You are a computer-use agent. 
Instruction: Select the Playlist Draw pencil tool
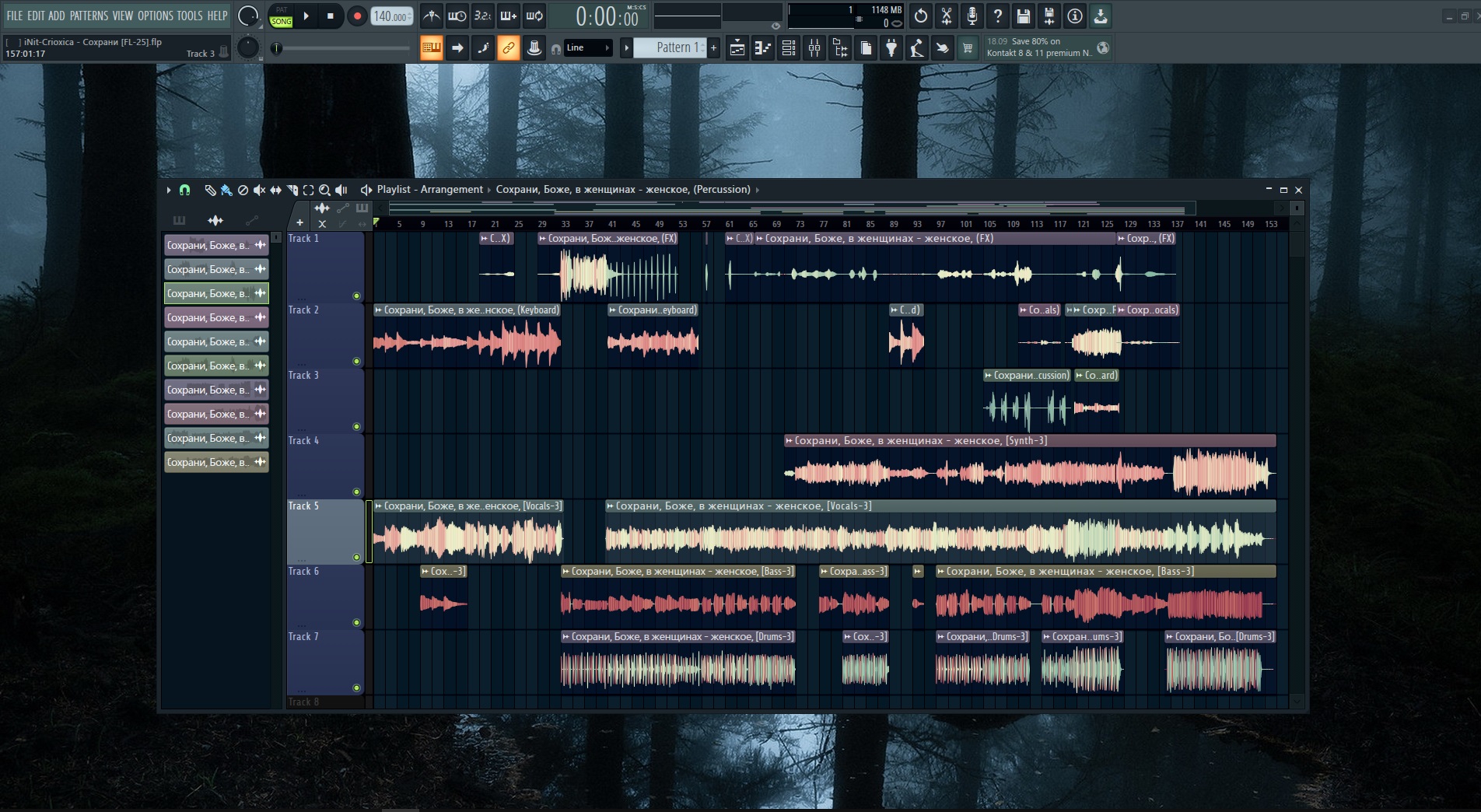pos(210,190)
